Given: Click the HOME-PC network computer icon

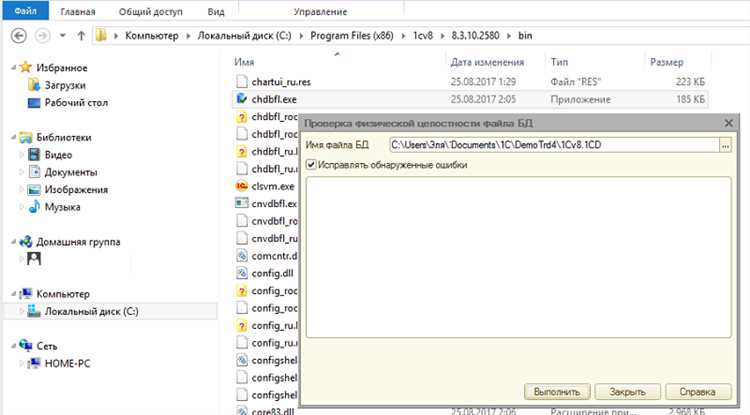Looking at the screenshot, I should pos(34,363).
